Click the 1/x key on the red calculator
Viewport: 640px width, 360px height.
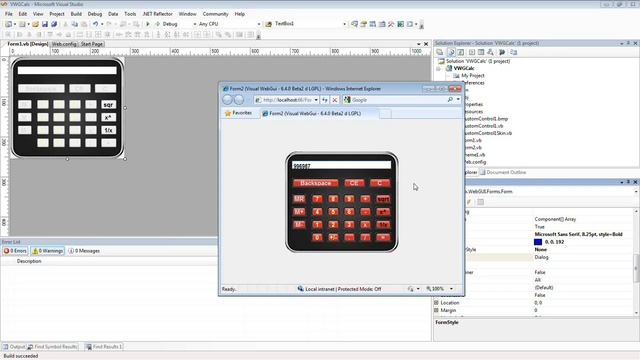click(x=383, y=225)
